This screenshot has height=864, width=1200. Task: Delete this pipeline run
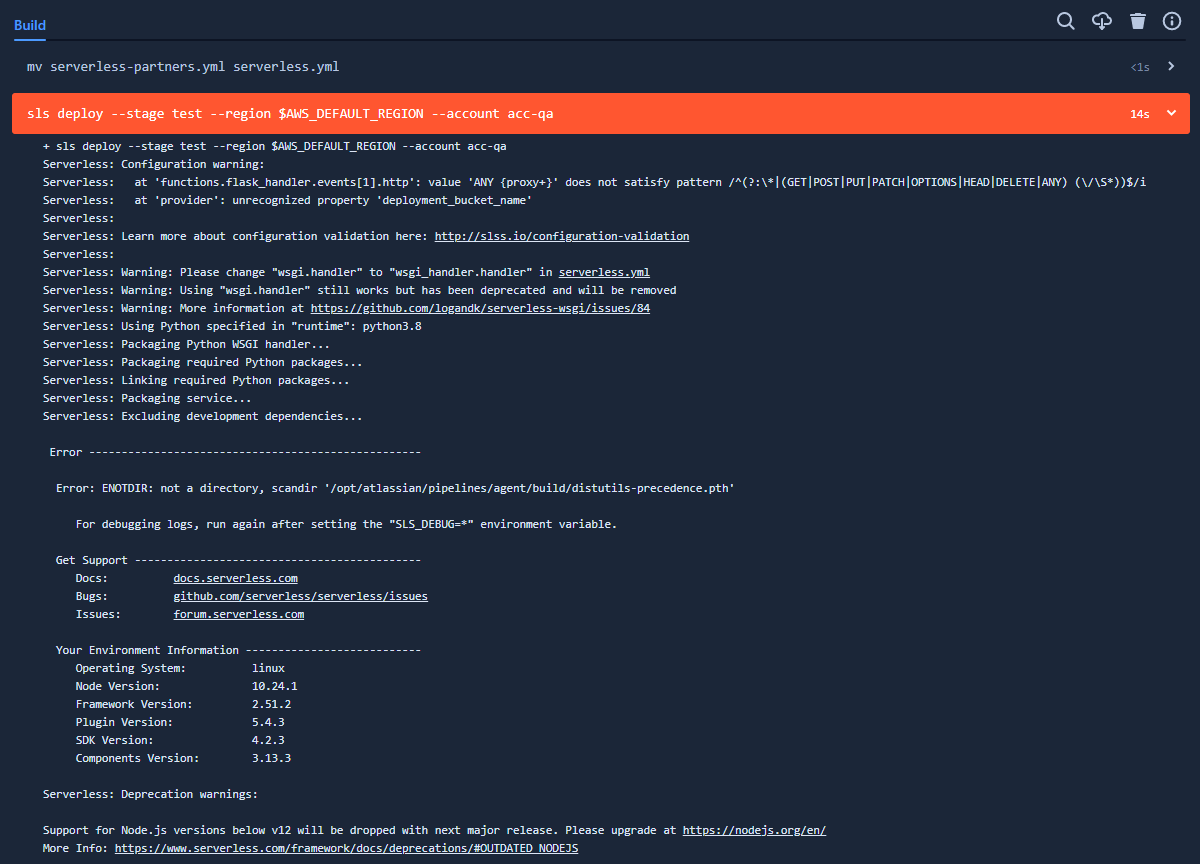click(1138, 20)
